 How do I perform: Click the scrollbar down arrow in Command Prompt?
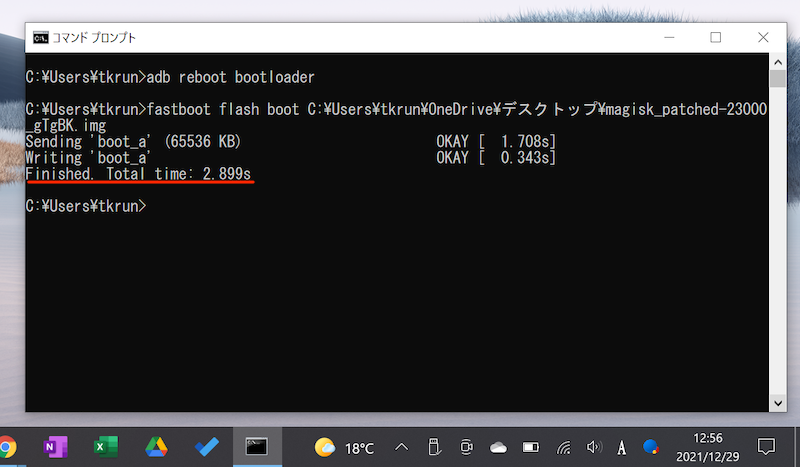(x=776, y=403)
